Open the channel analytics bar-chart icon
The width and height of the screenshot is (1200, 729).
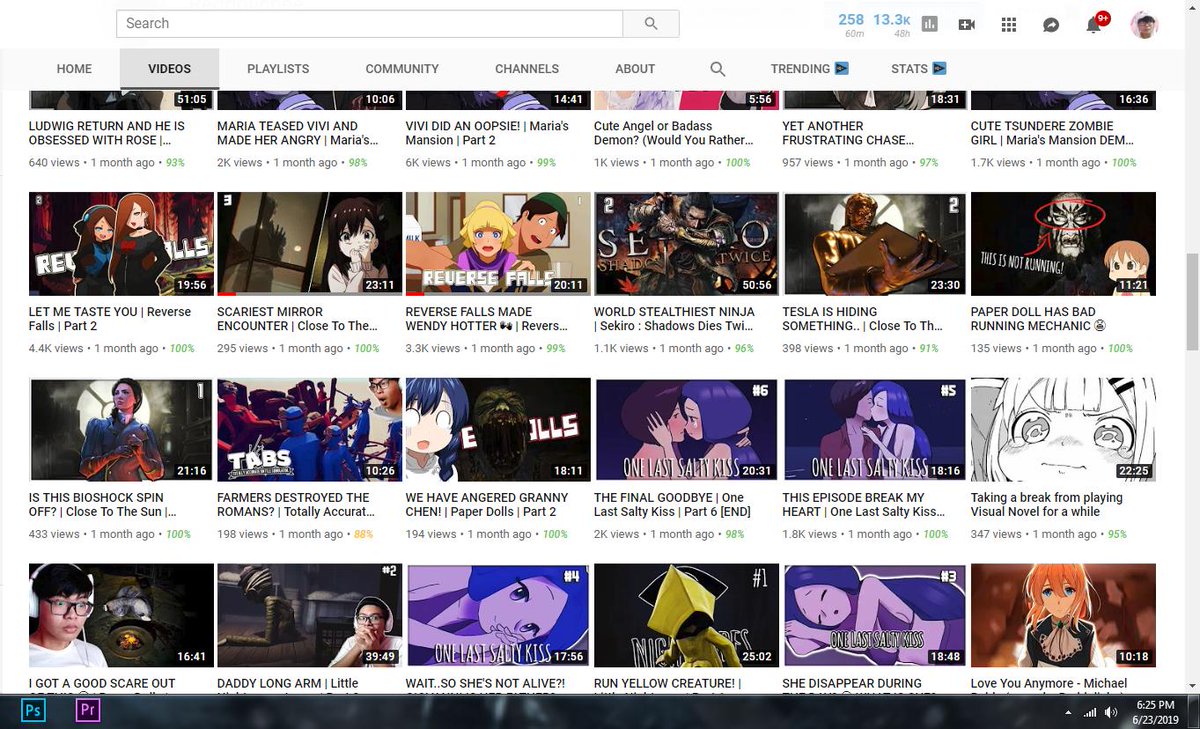coord(930,24)
